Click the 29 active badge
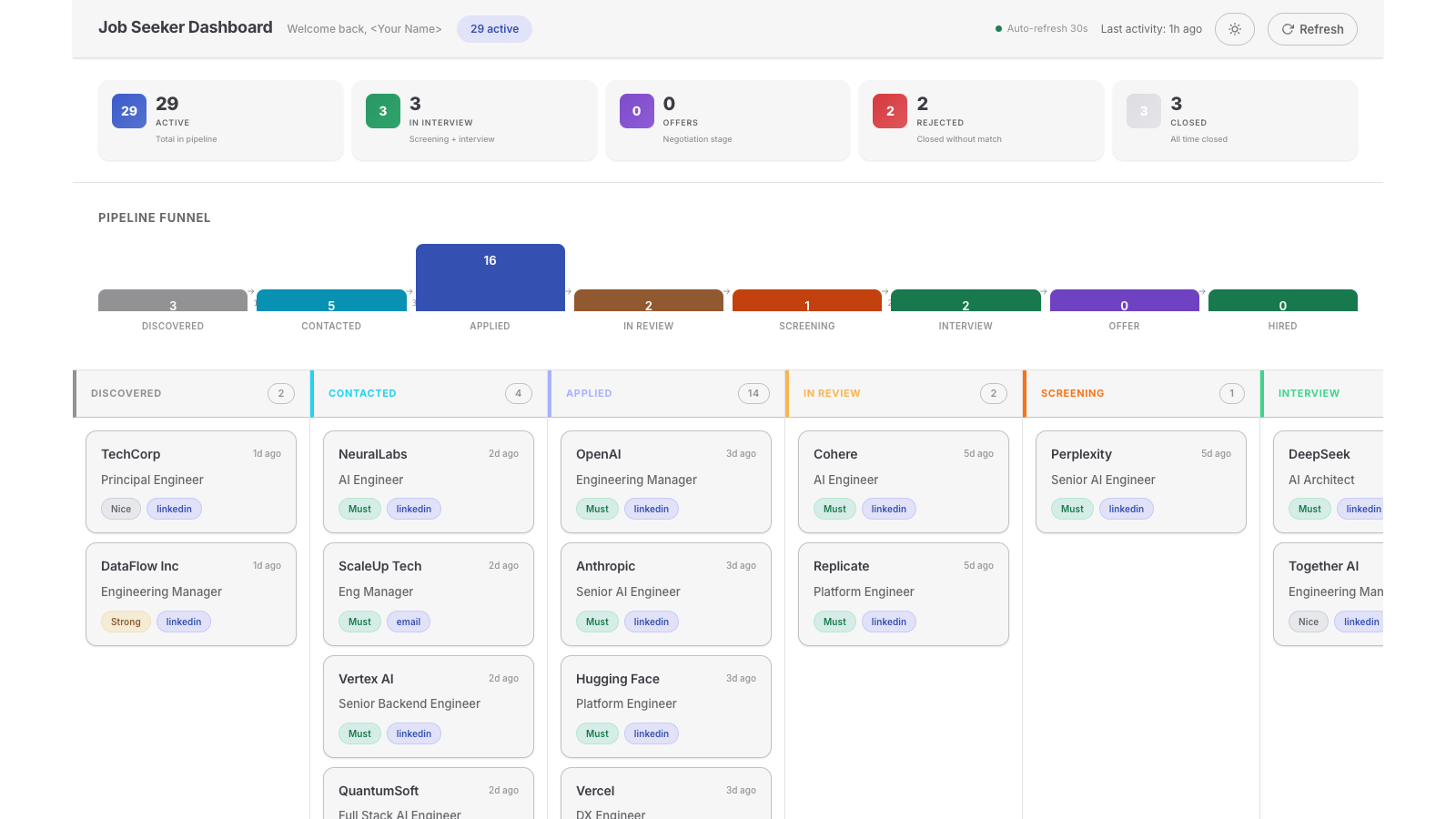 494,29
